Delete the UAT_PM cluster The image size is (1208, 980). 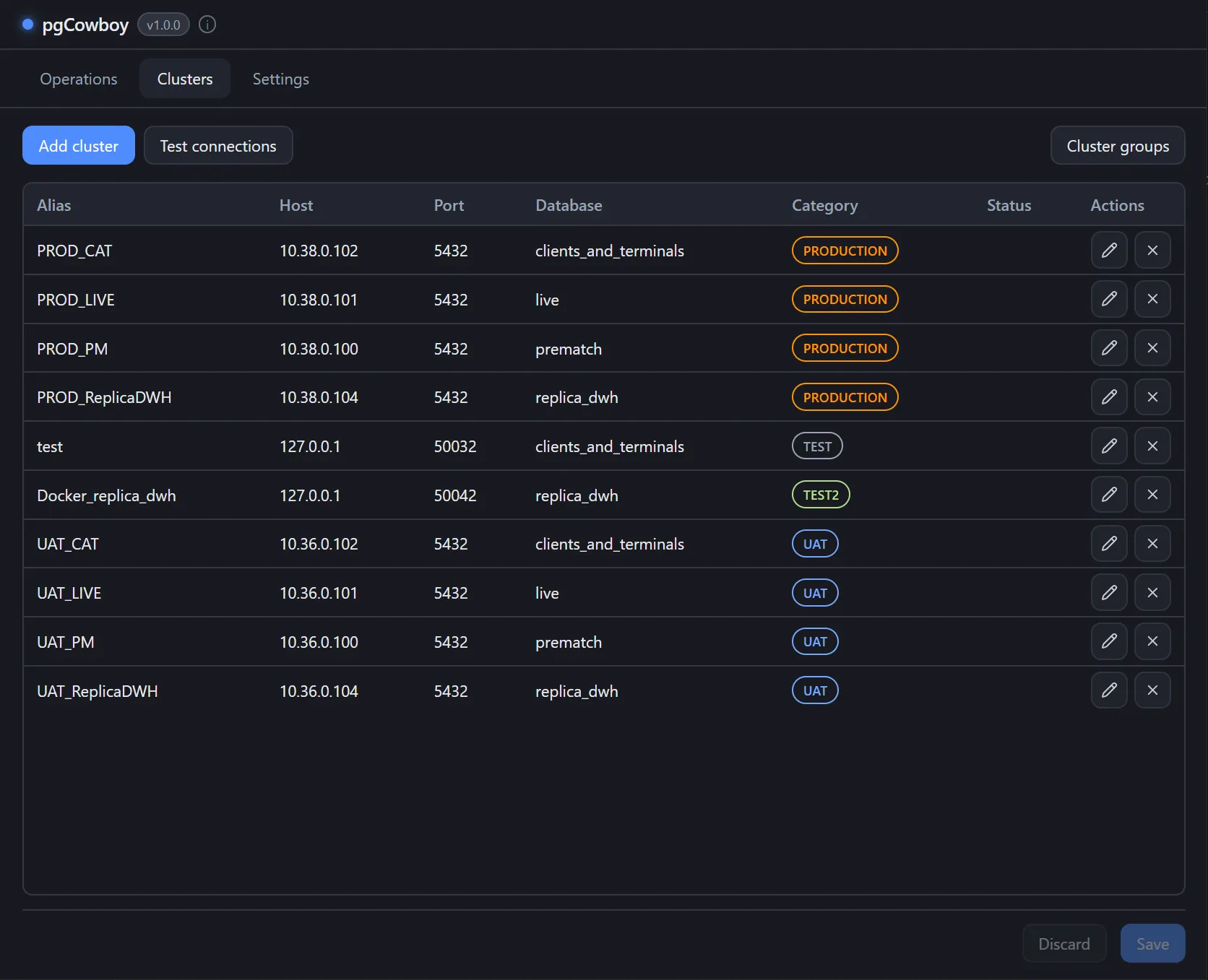1152,641
